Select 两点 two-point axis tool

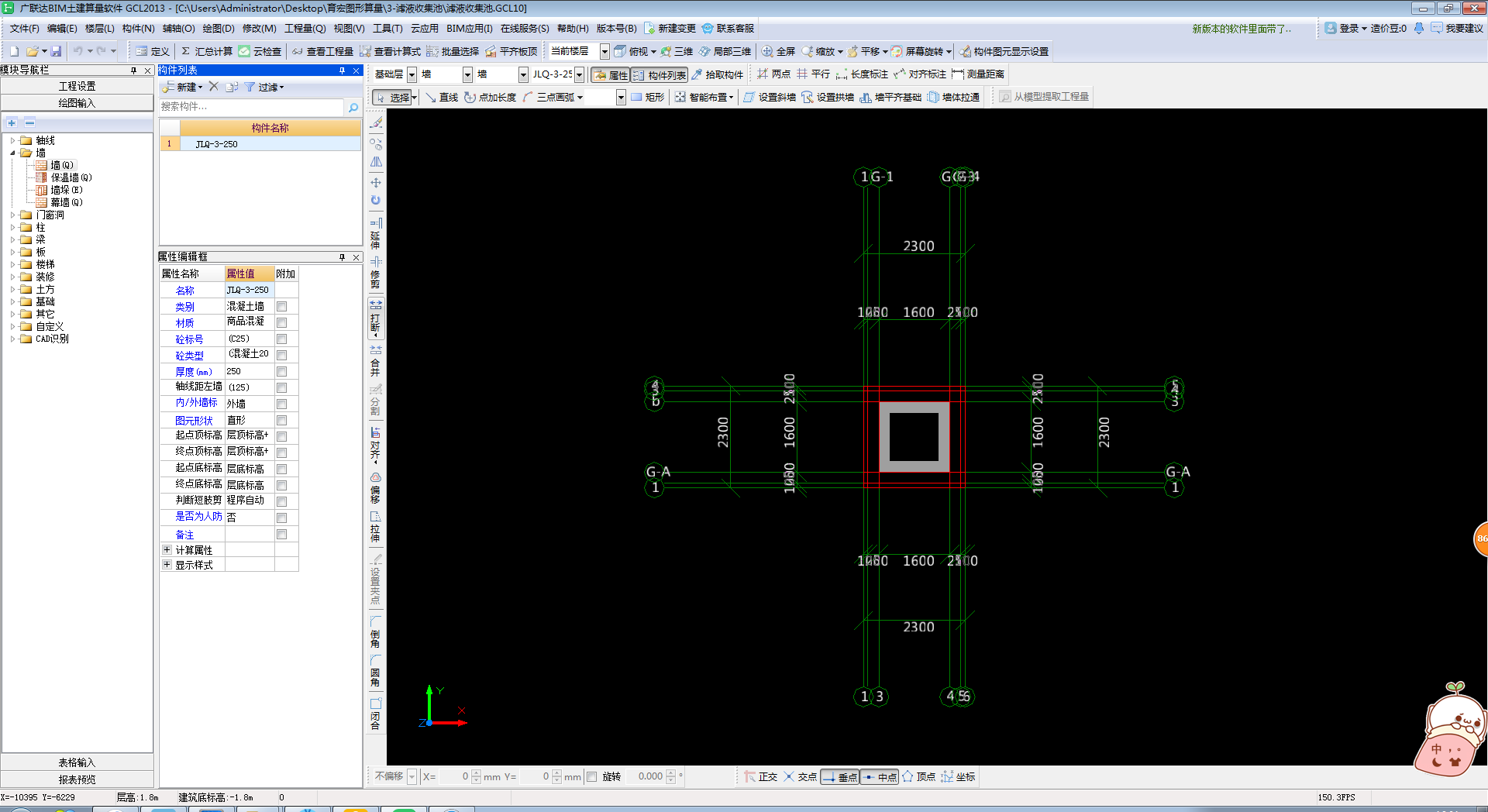[773, 74]
